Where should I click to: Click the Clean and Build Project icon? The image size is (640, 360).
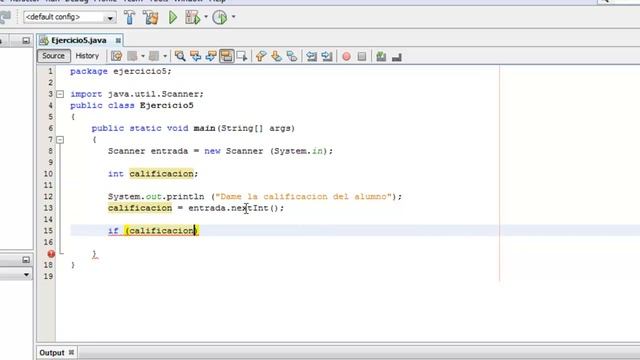coord(150,17)
